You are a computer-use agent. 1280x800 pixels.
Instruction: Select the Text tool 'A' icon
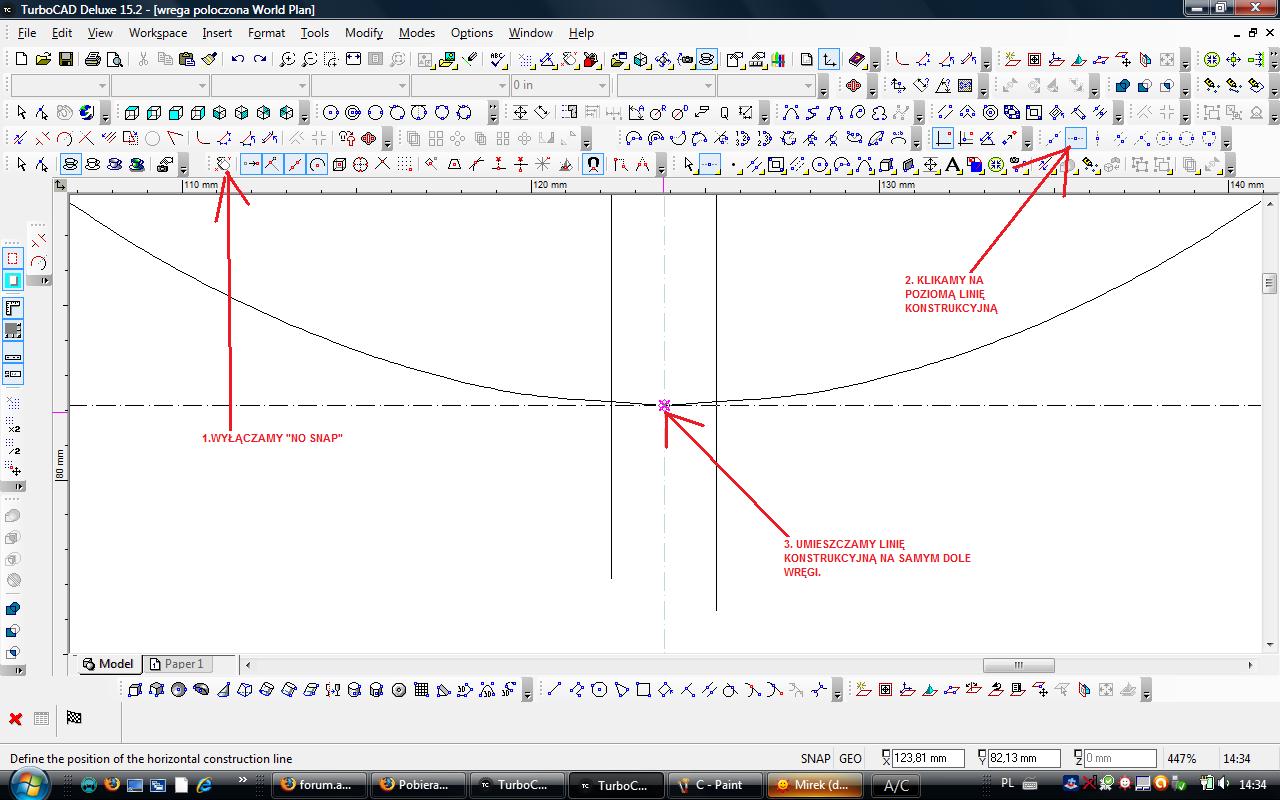tap(952, 165)
